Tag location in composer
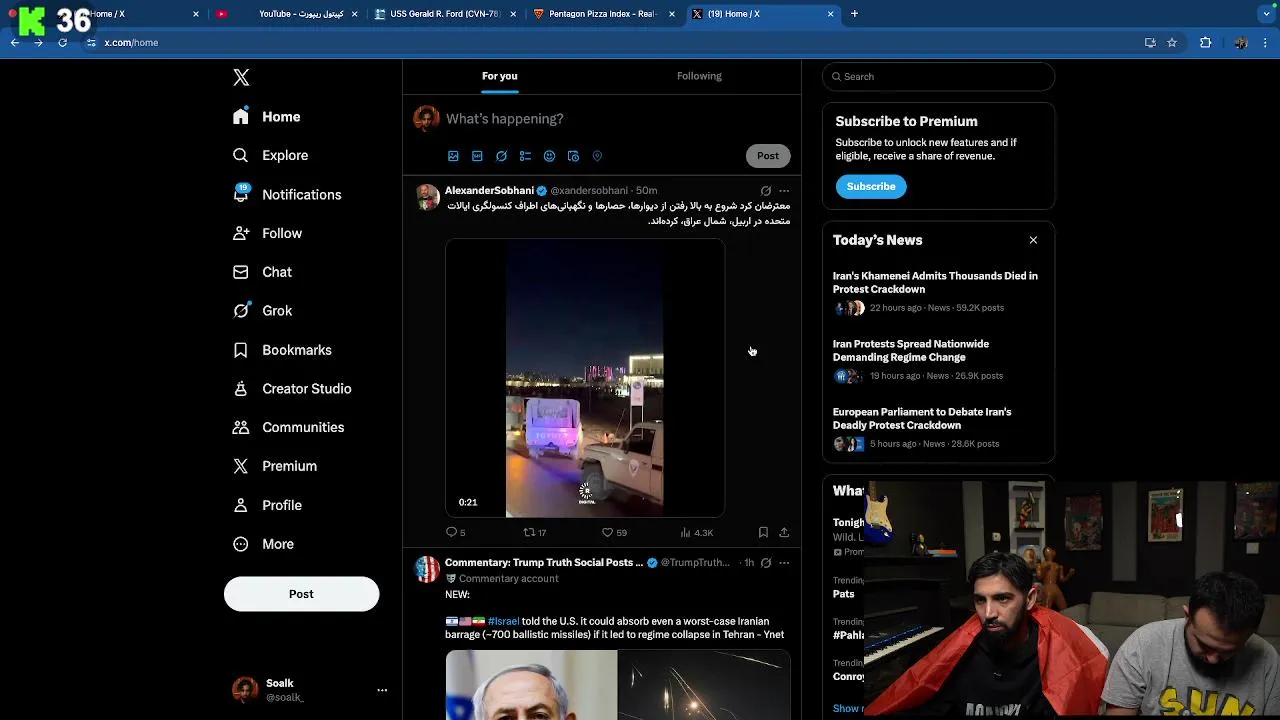 597,156
